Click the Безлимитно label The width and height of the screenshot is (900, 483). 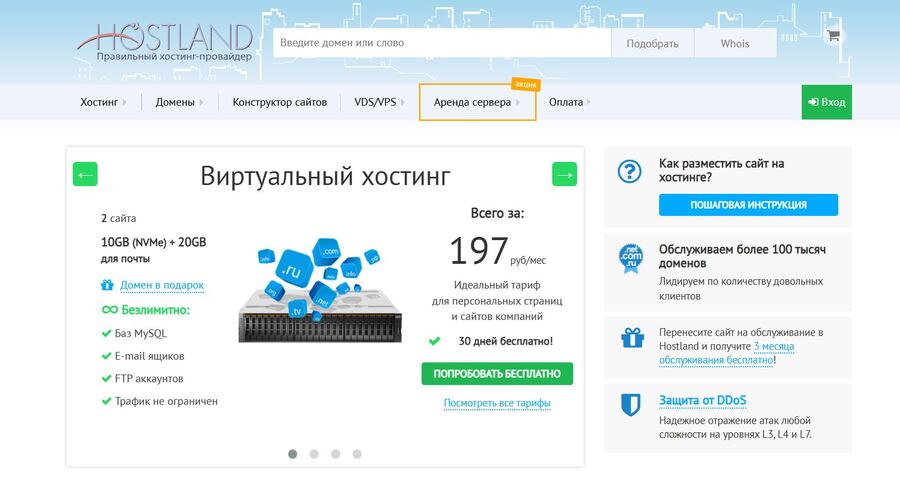pos(156,310)
